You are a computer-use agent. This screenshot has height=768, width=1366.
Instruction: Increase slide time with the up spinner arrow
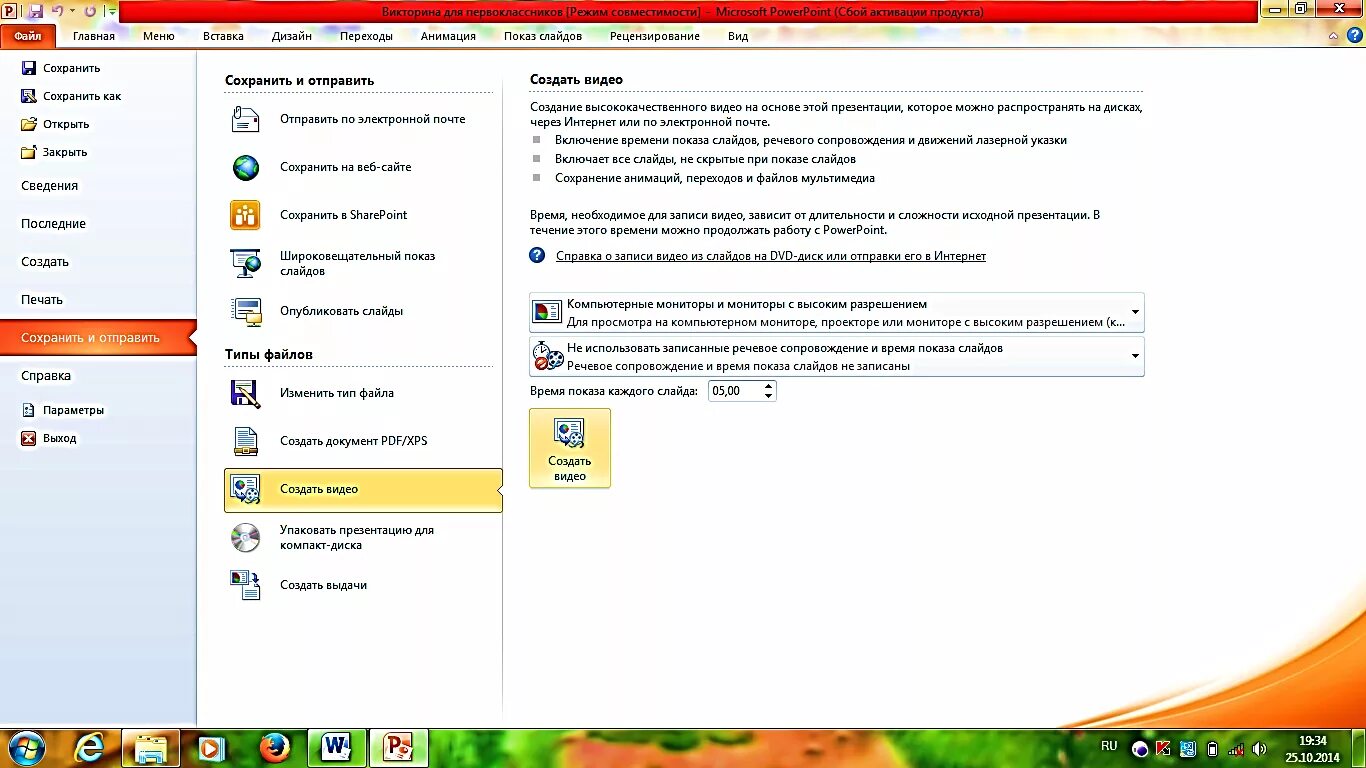tap(768, 386)
